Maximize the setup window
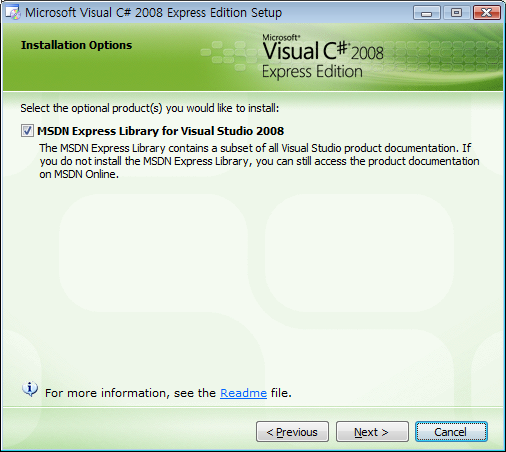Image resolution: width=506 pixels, height=452 pixels. [456, 13]
